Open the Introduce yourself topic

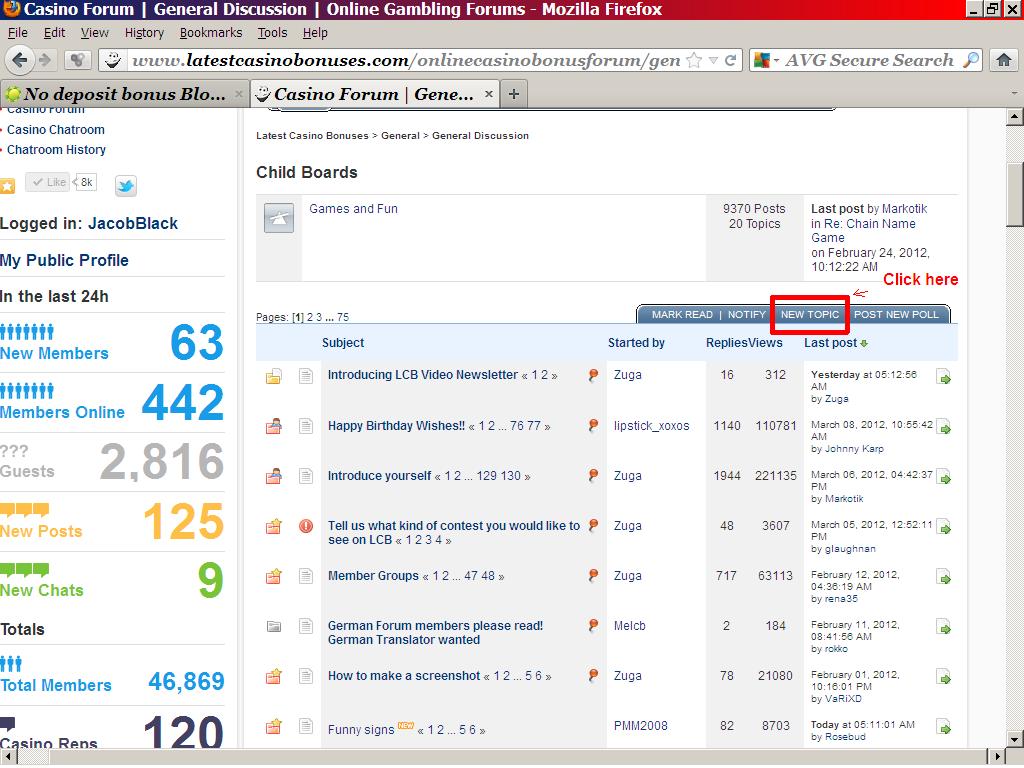[379, 476]
